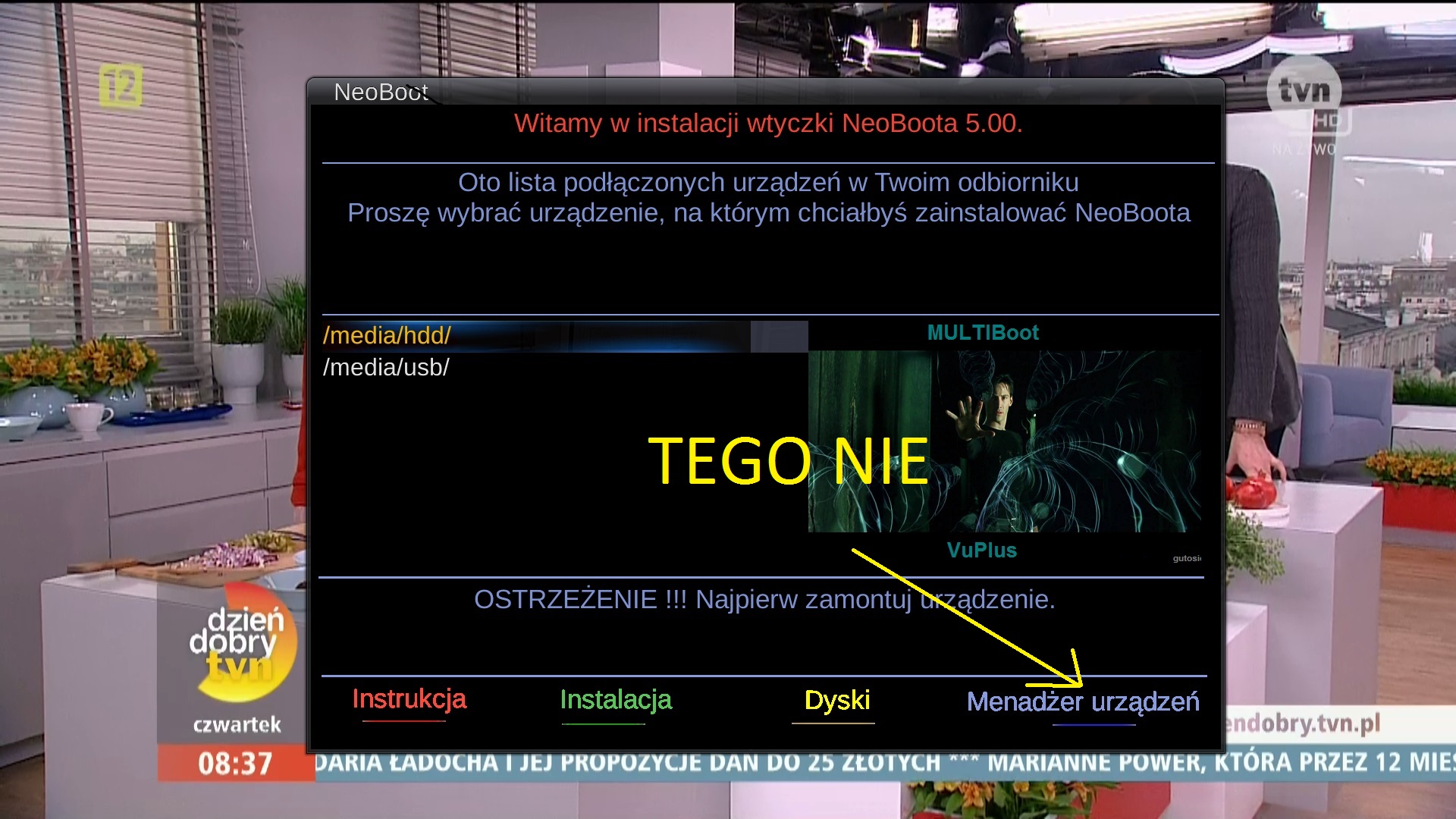This screenshot has width=1456, height=819.
Task: Click the 'OSTRZEŻENIE !!! Najpierw zamontuj urządzenie.' warning
Action: point(764,600)
